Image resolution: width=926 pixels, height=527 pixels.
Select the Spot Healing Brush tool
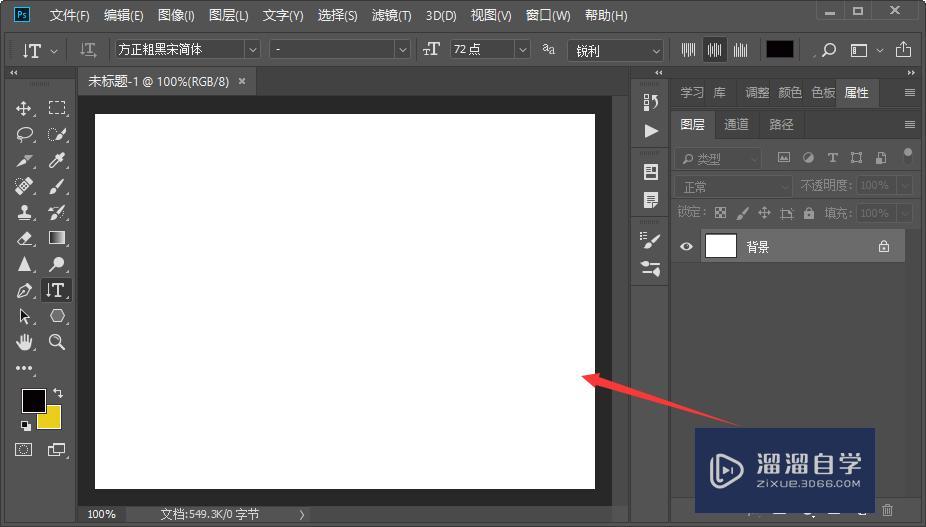tap(24, 186)
